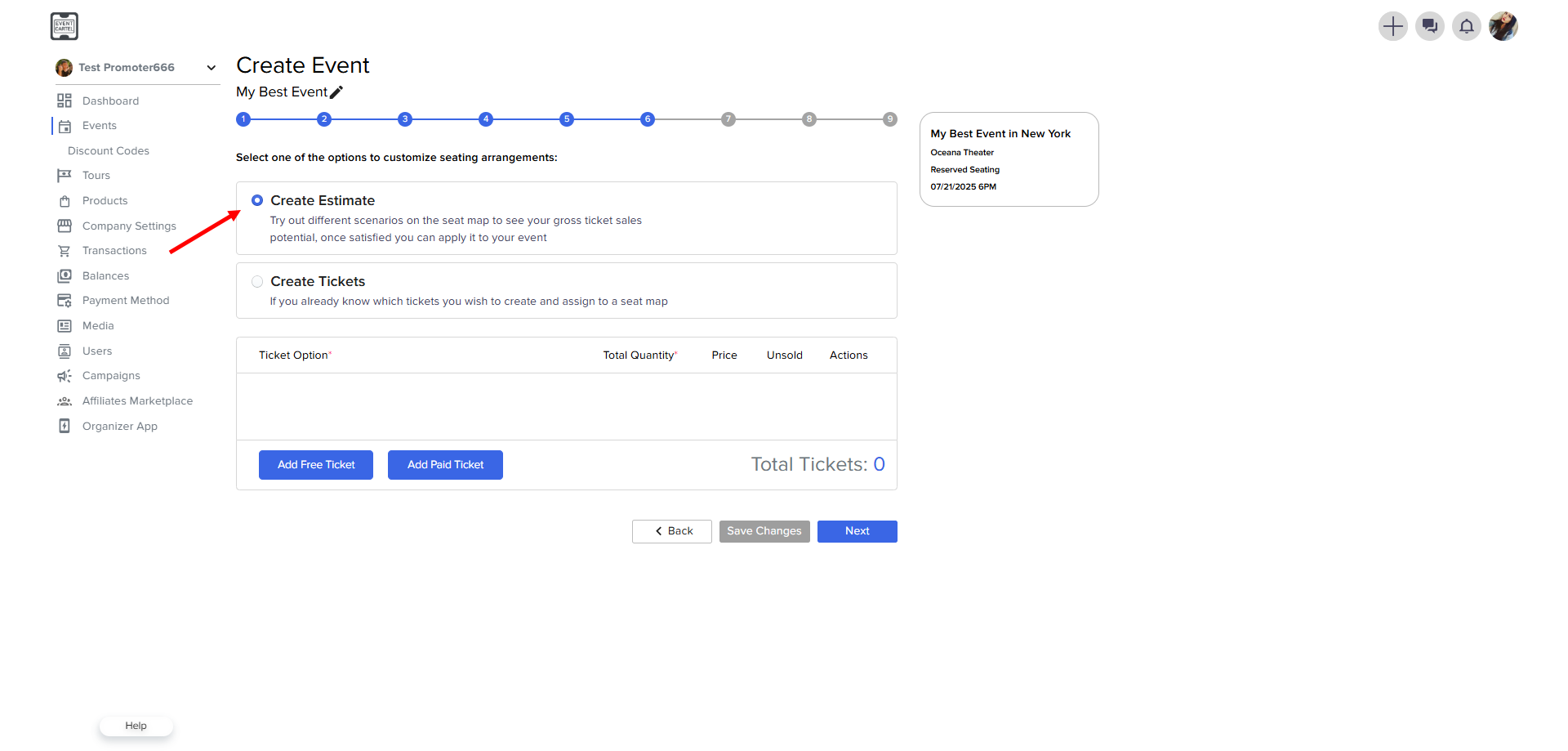Click the Help button
Image resolution: width=1568 pixels, height=751 pixels.
(x=136, y=726)
